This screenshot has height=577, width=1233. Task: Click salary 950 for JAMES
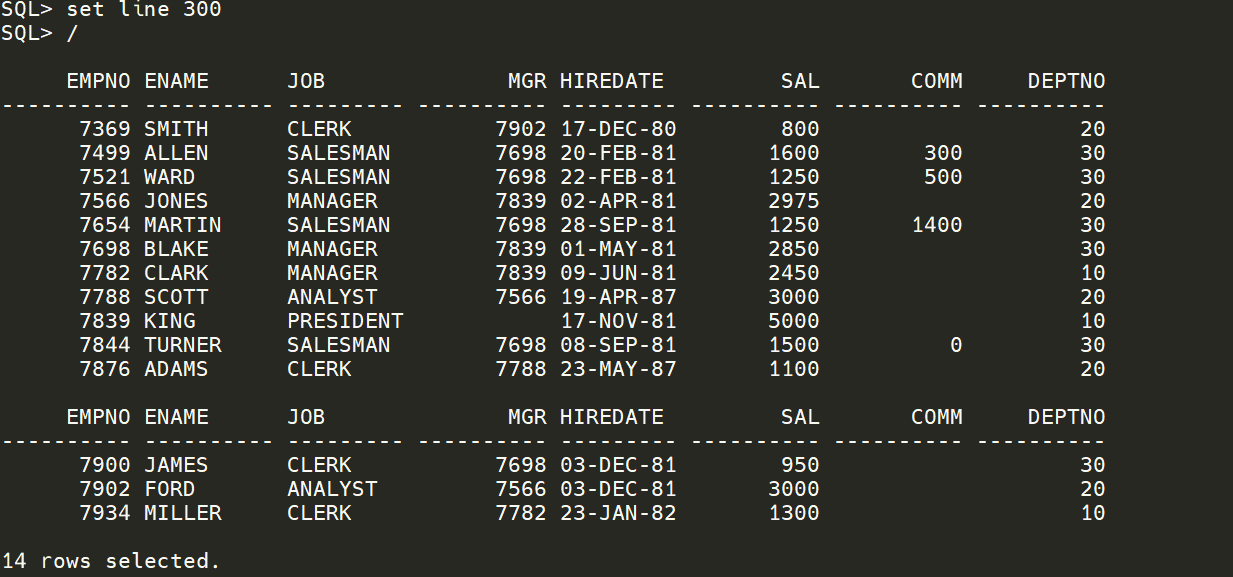(800, 465)
